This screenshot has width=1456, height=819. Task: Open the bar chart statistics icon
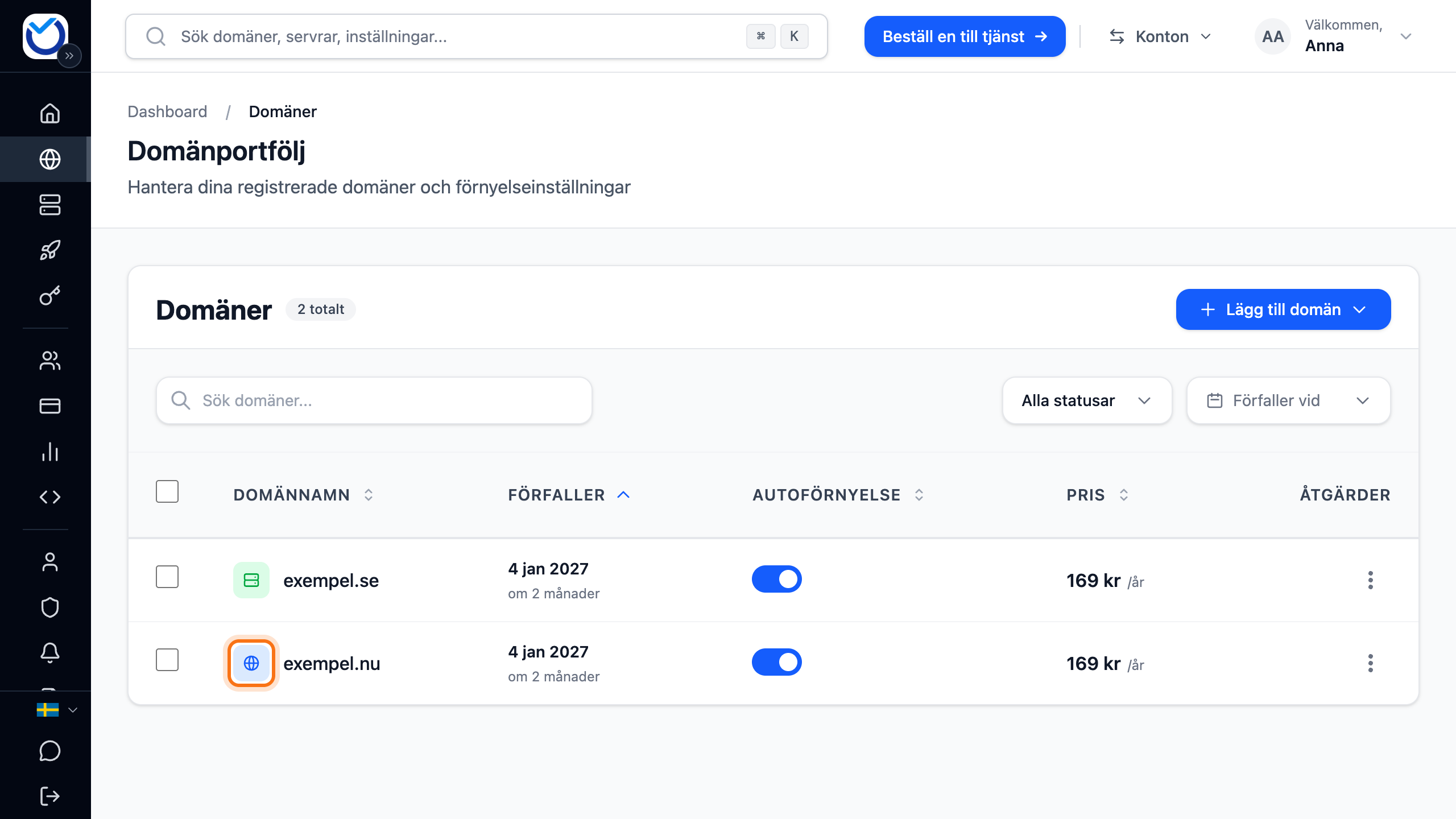pyautogui.click(x=50, y=452)
